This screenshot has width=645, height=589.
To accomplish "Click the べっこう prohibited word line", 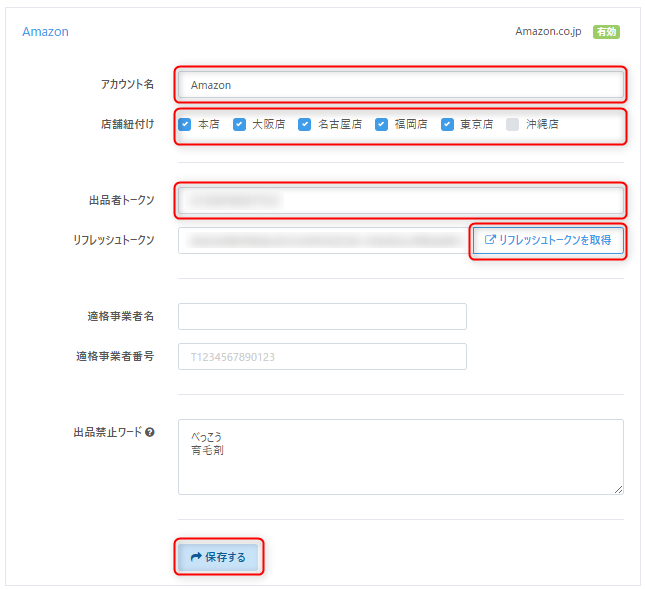I will [206, 436].
